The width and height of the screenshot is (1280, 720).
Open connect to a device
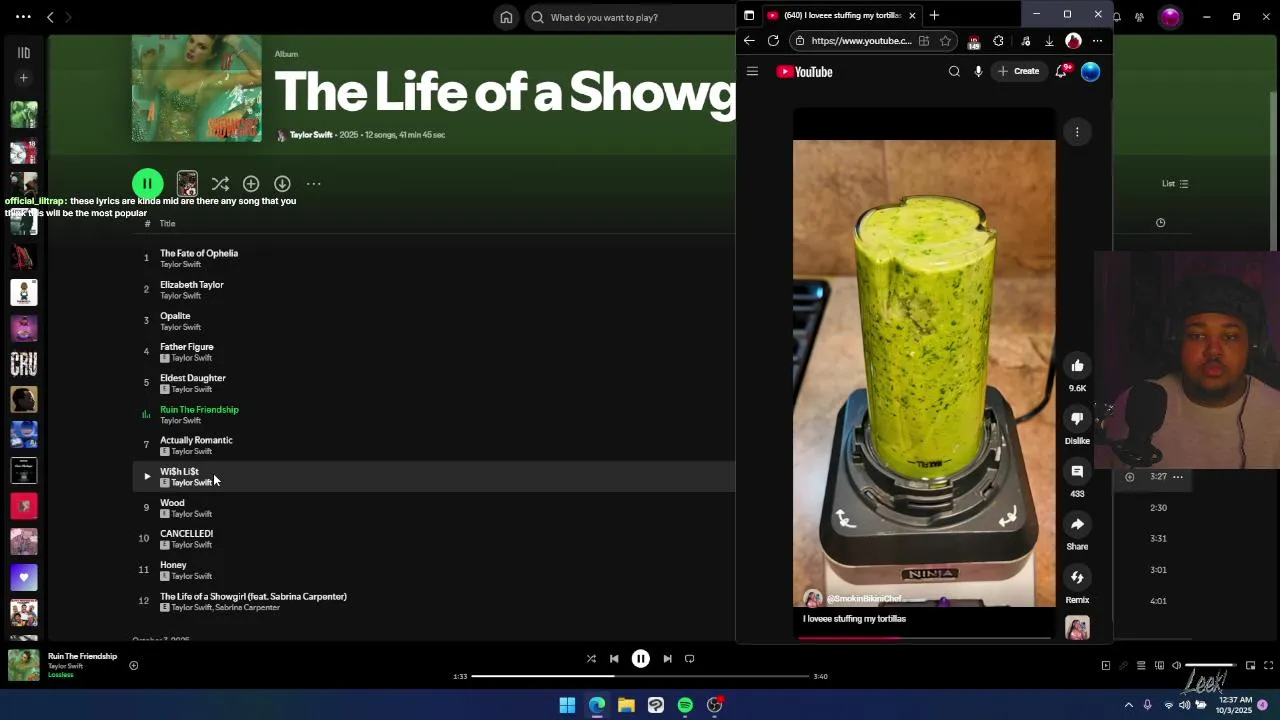(x=1159, y=665)
